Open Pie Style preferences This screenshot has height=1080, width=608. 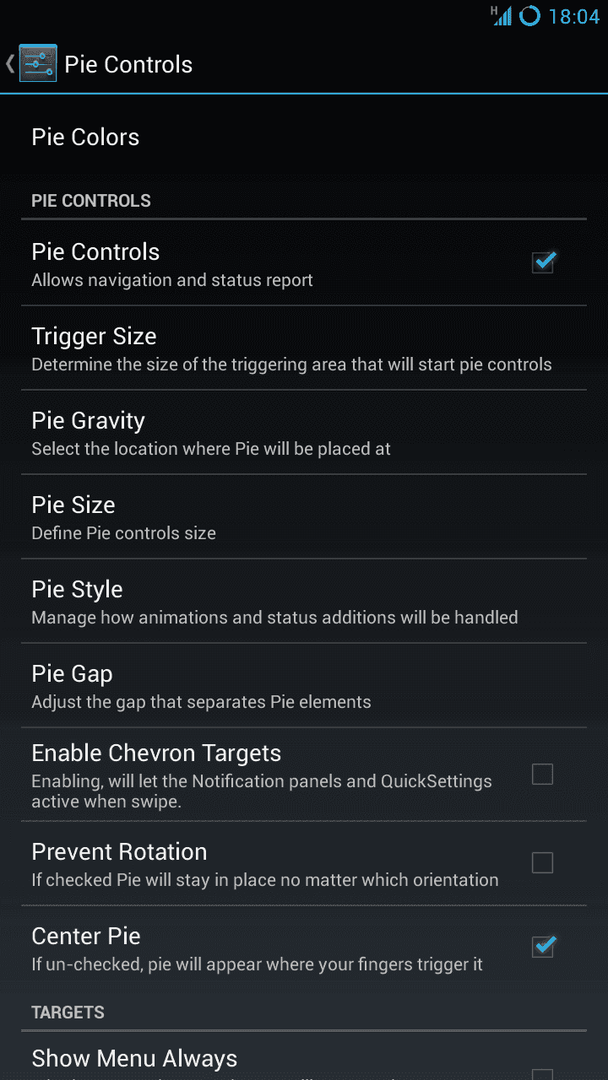tap(304, 601)
